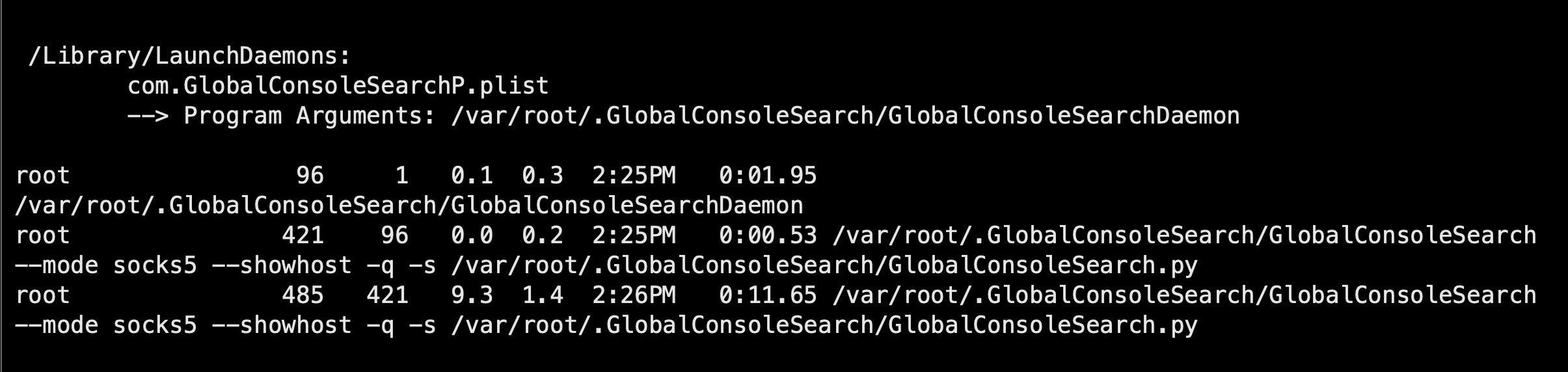
Task: Click process ID 485 in the output
Action: (x=303, y=295)
